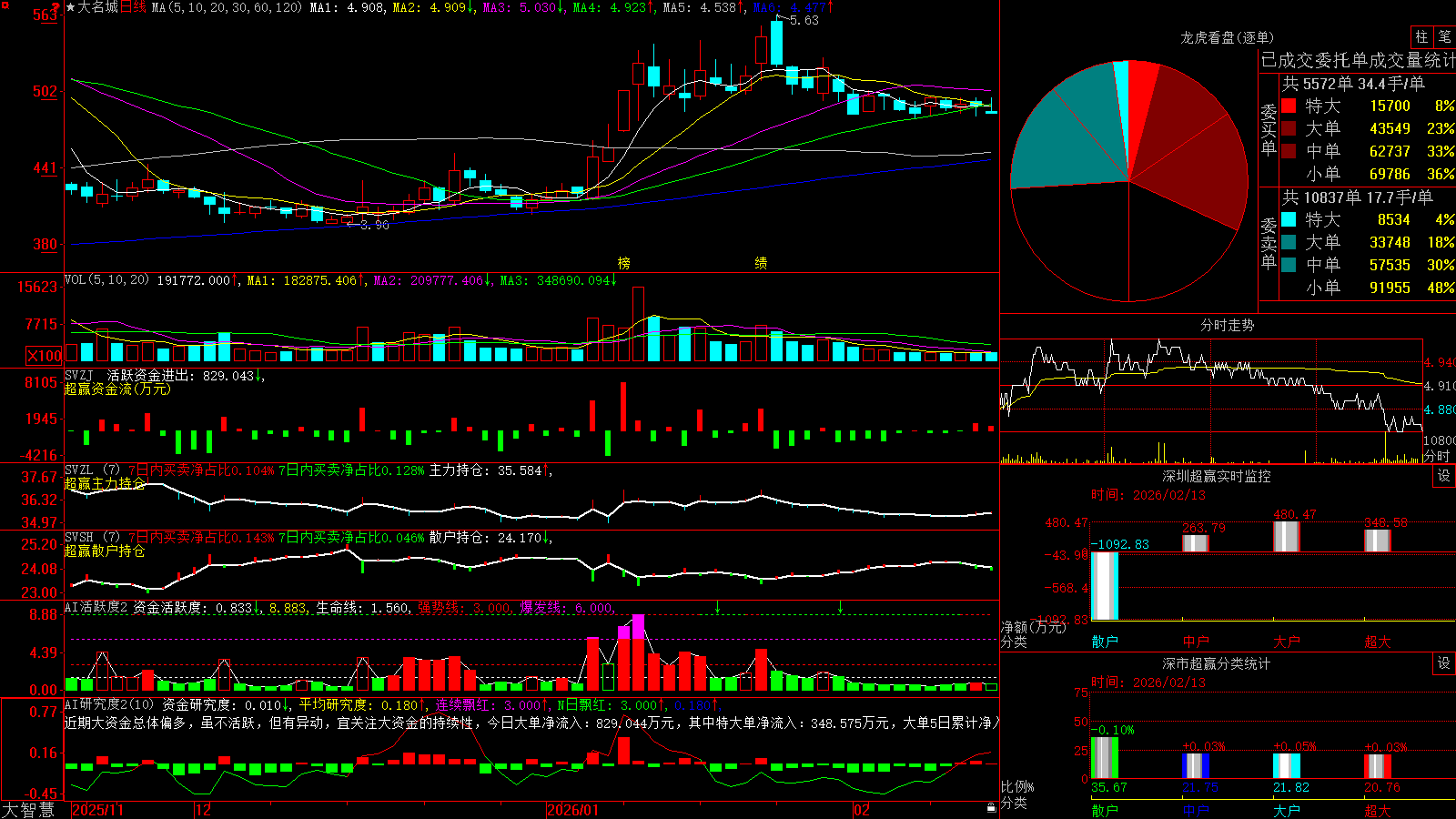The width and height of the screenshot is (1456, 819).
Task: Click teal 中单 swatch under 委卖单
Action: pyautogui.click(x=1289, y=265)
